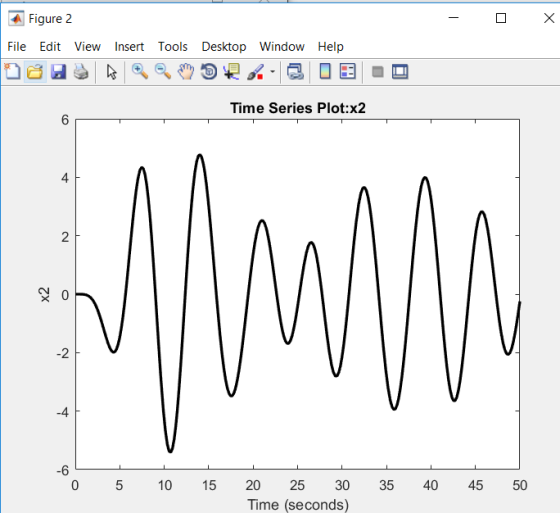Print the figure with the printer icon
Image resolution: width=560 pixels, height=513 pixels.
pos(81,71)
